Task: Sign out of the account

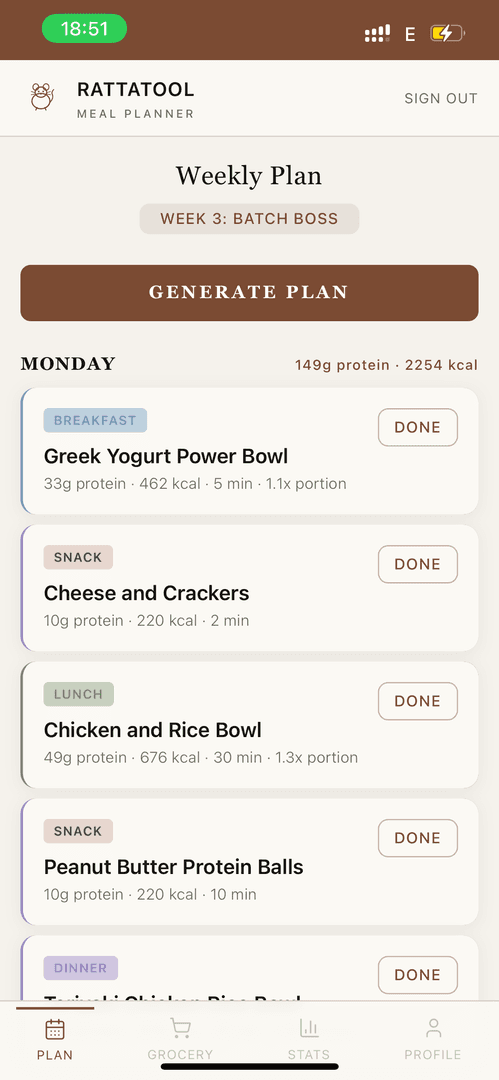Action: tap(441, 98)
